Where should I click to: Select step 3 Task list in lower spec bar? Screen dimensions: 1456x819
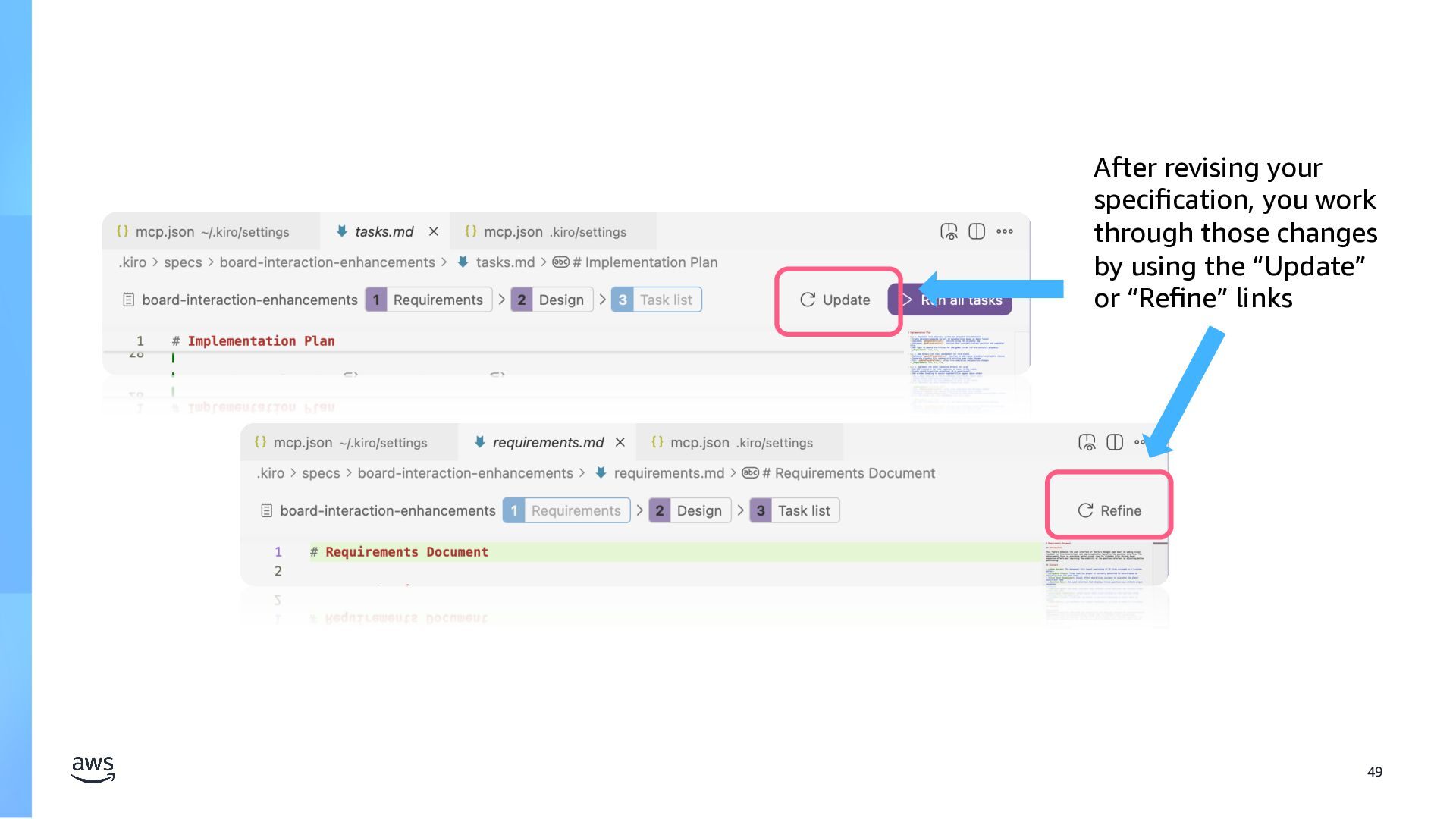(794, 510)
